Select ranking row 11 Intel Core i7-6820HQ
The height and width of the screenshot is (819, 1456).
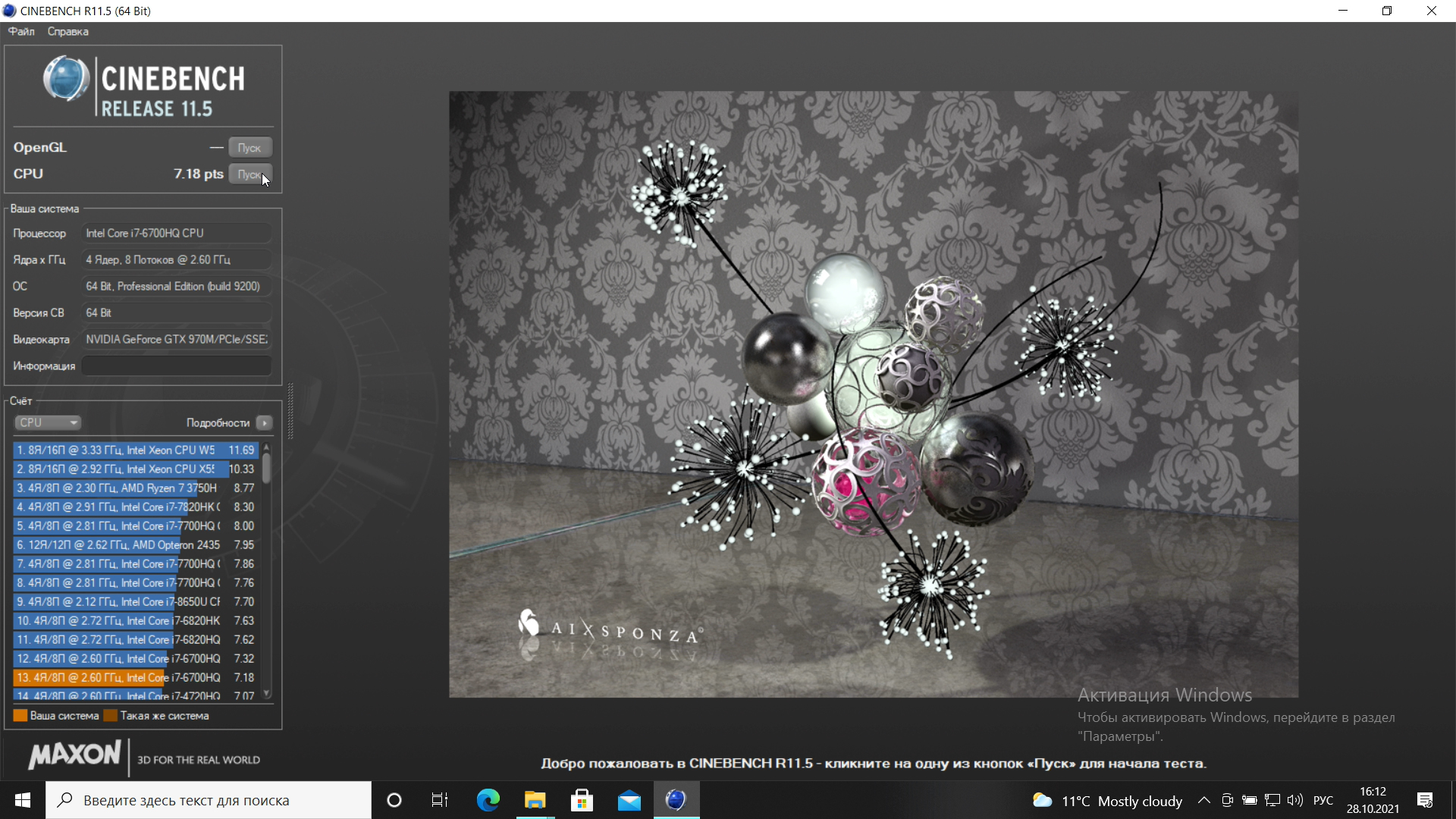point(136,639)
